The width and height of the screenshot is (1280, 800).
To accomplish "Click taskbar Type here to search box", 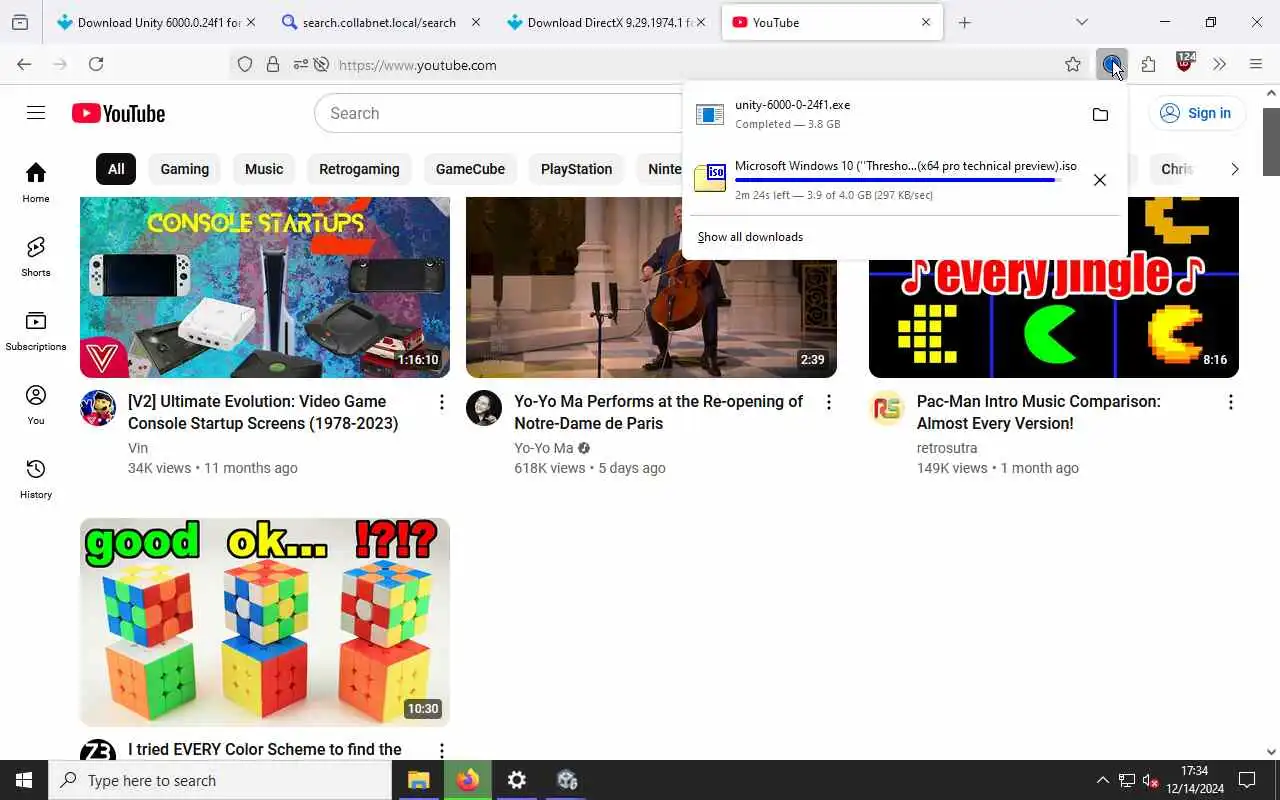I will [x=220, y=780].
